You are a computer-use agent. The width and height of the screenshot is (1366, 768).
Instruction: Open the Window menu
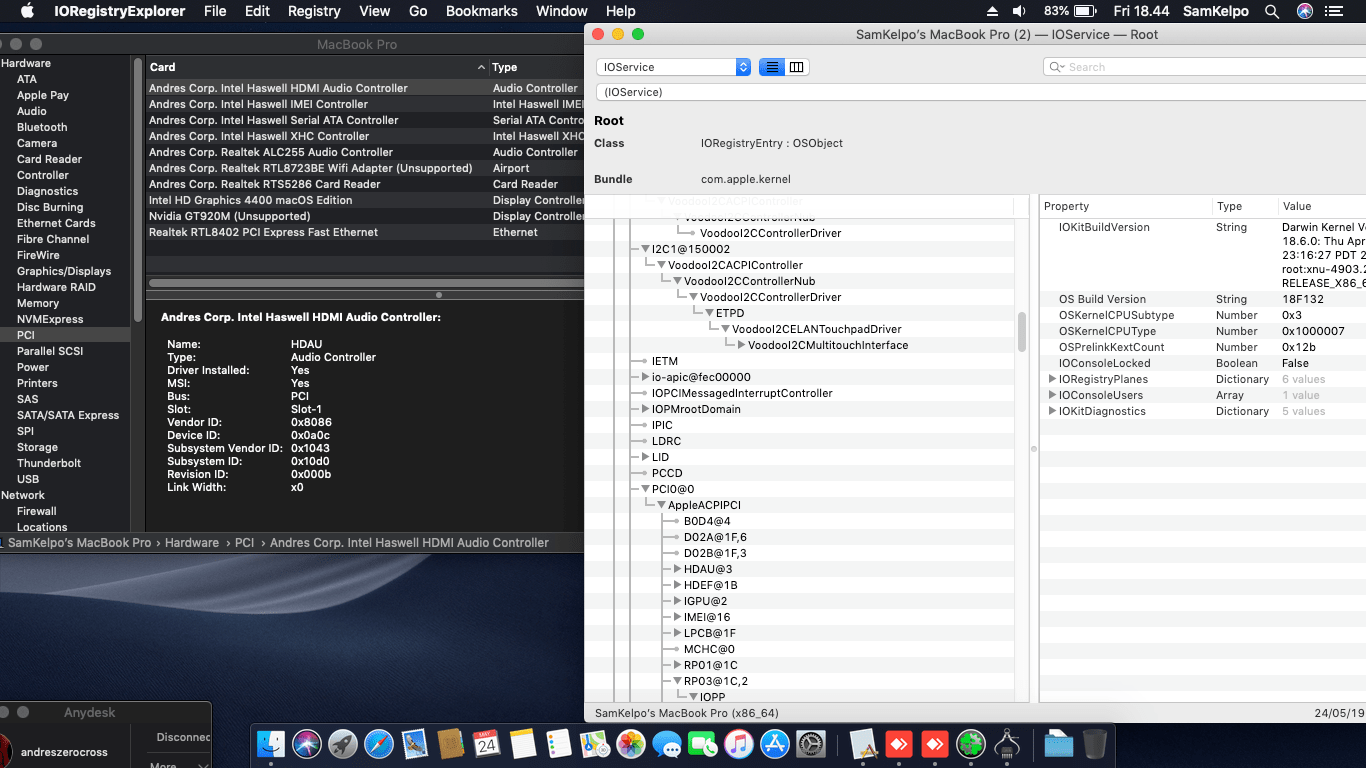(562, 11)
